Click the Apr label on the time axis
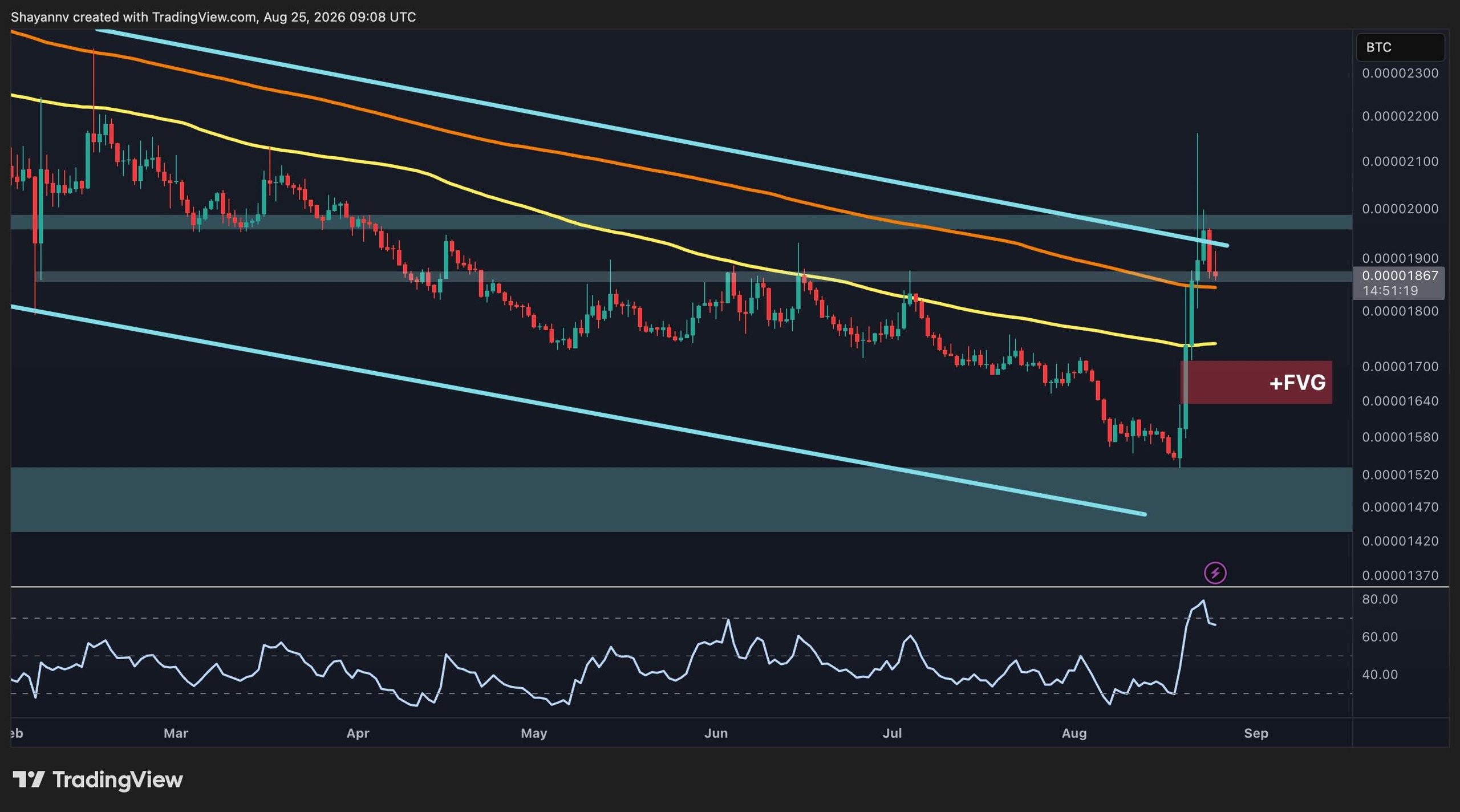Screen dimensions: 1460x812 [x=358, y=733]
